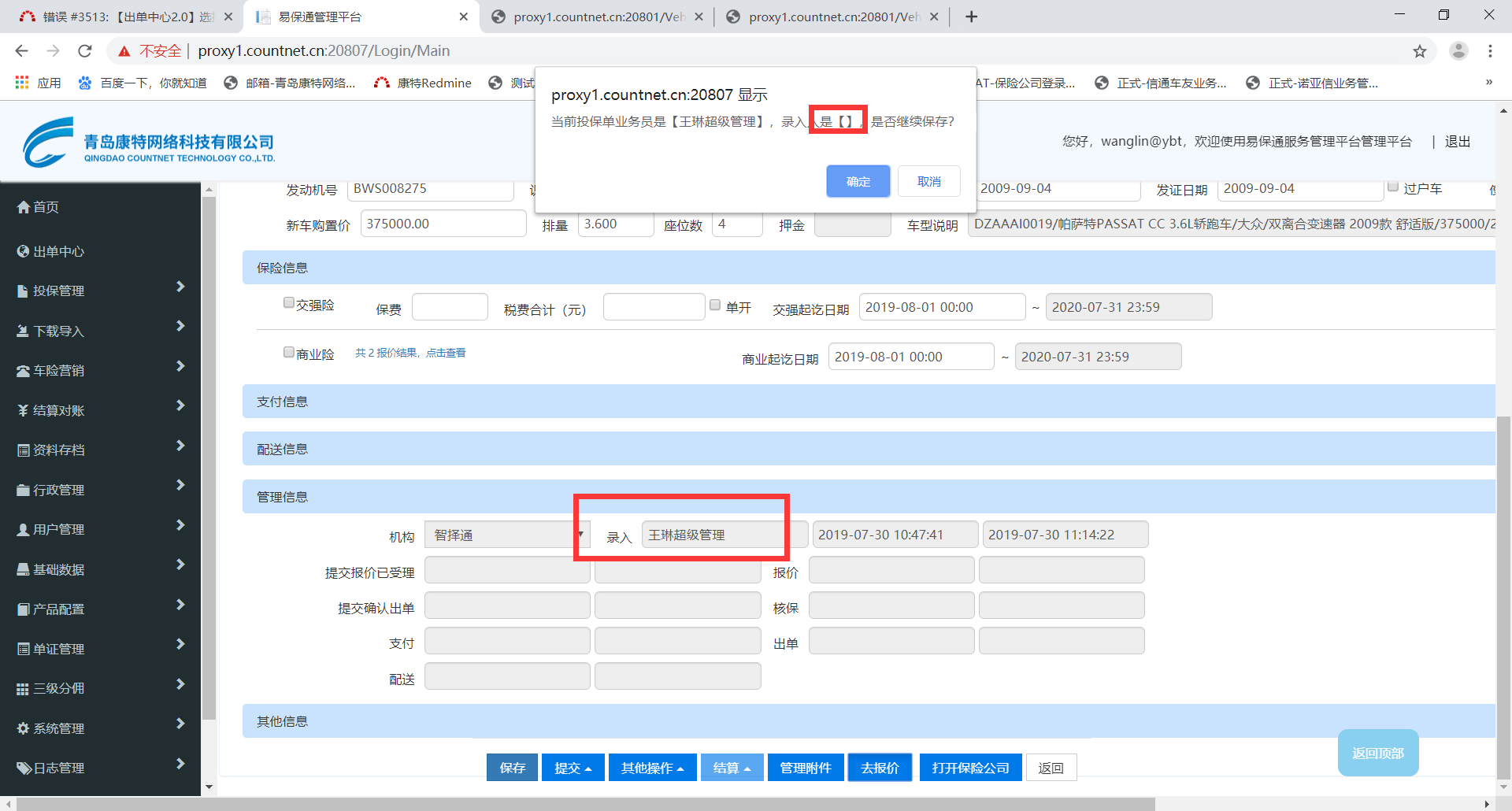This screenshot has width=1512, height=811.
Task: Toggle the 单开 checkbox
Action: tap(715, 305)
